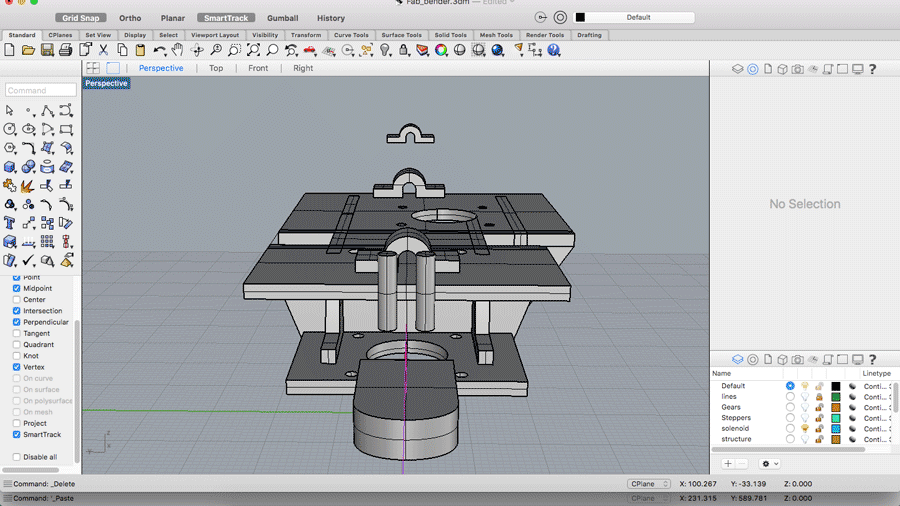Toggle the Gumball button
Viewport: 900px width, 506px height.
(x=282, y=18)
